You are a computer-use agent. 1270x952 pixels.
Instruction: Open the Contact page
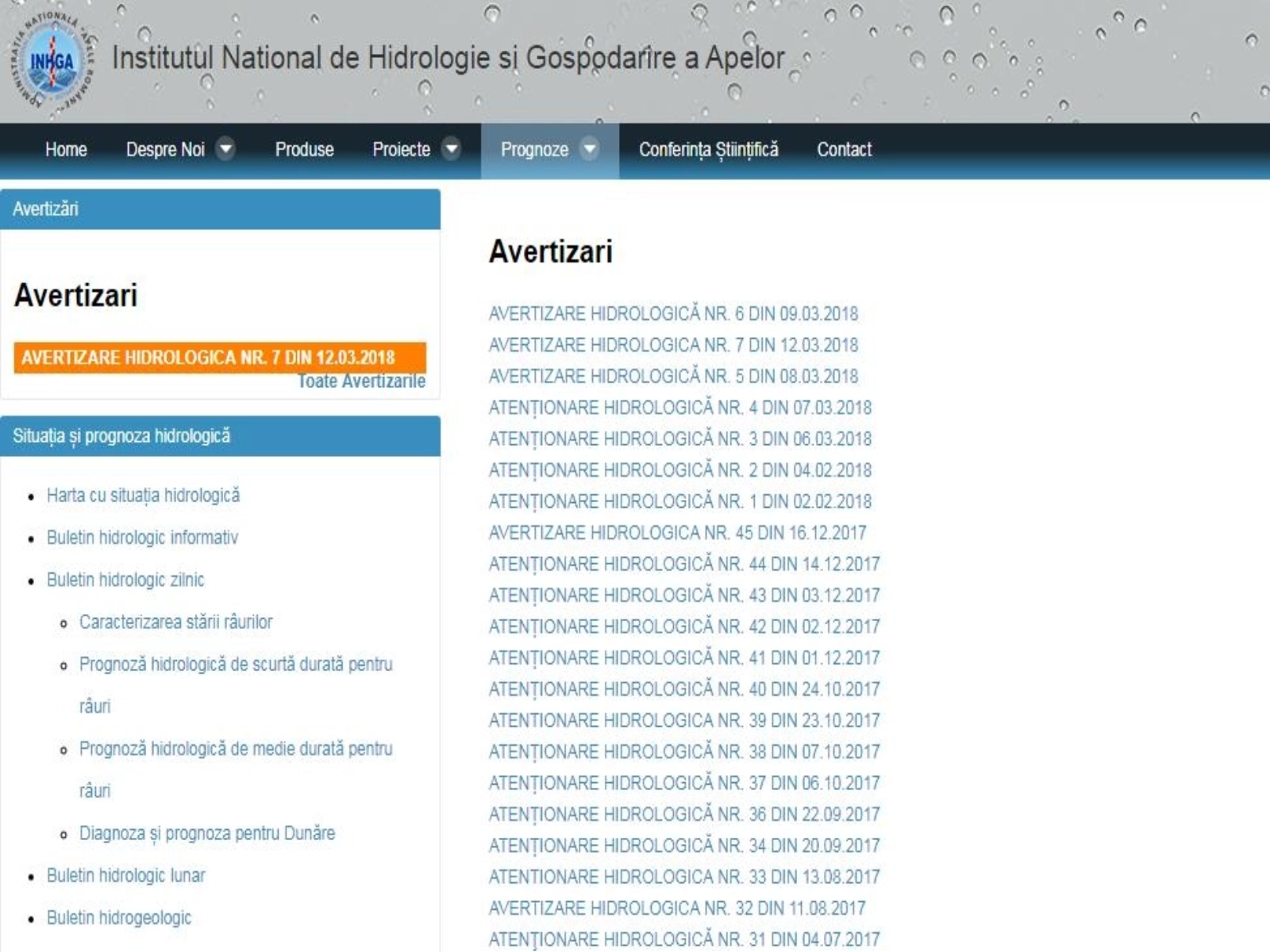844,150
